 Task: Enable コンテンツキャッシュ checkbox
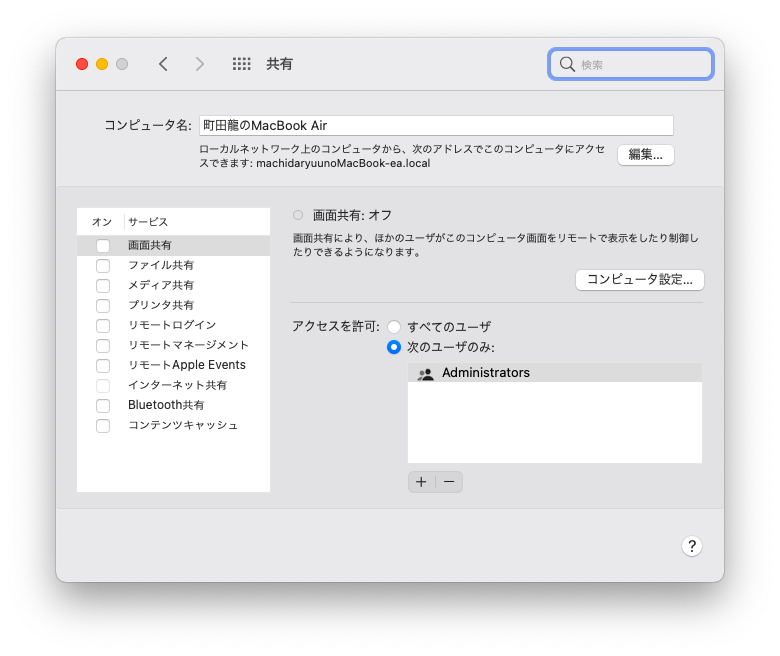point(103,426)
